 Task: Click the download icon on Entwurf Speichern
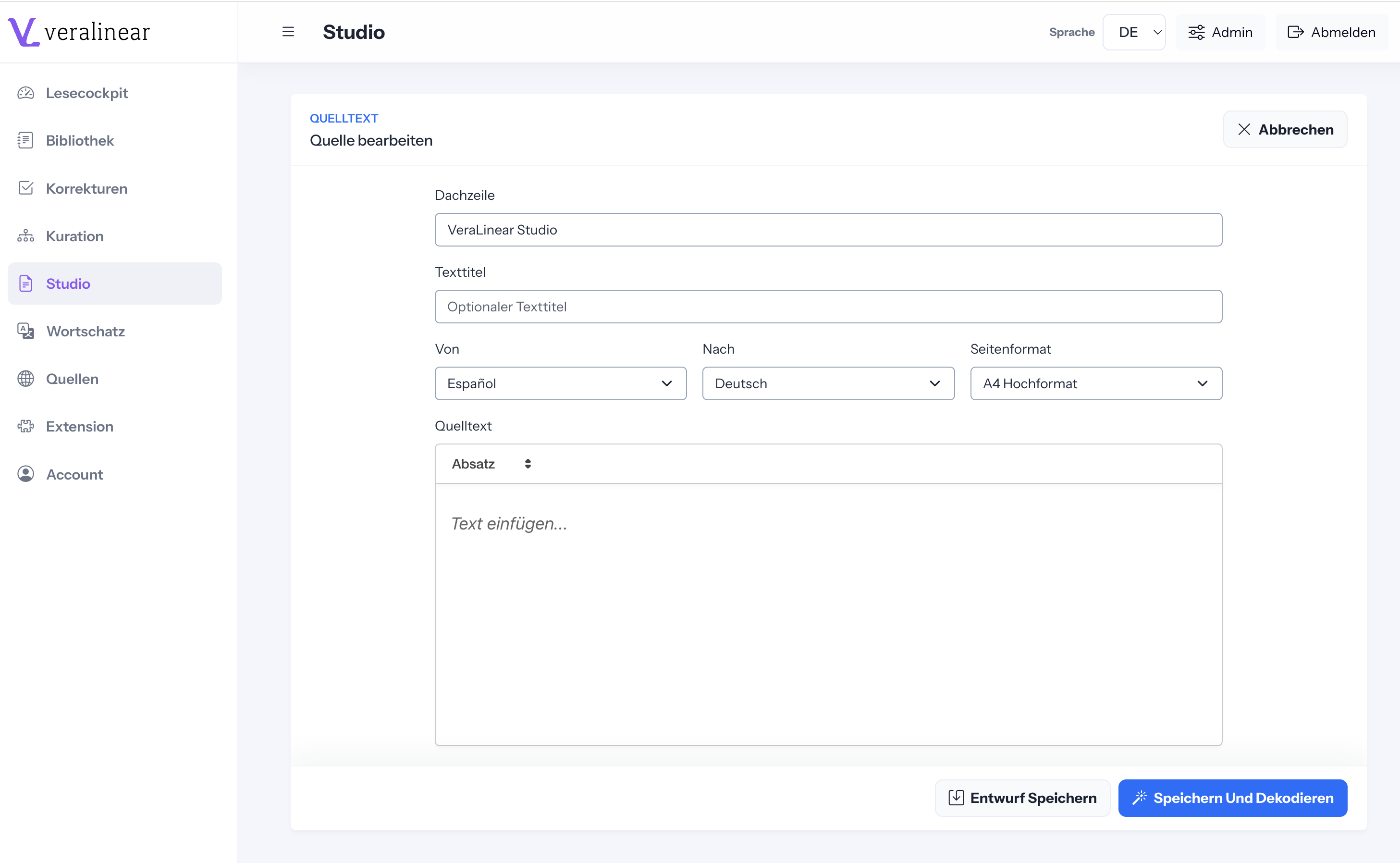956,797
